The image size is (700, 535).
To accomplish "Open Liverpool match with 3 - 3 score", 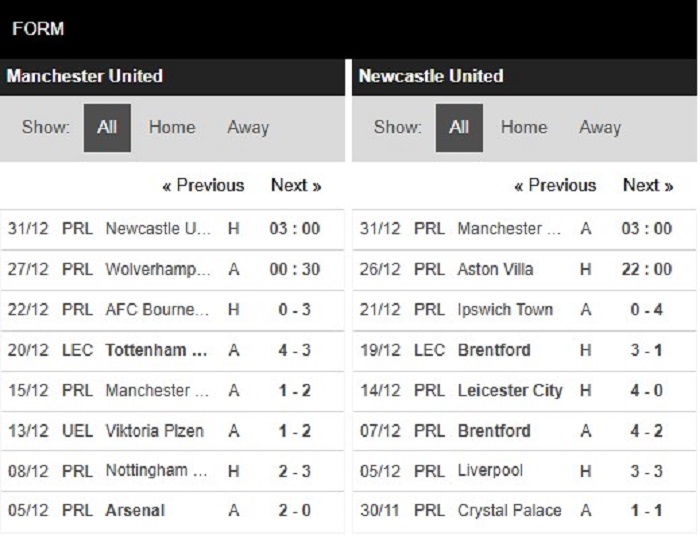I will coord(490,471).
